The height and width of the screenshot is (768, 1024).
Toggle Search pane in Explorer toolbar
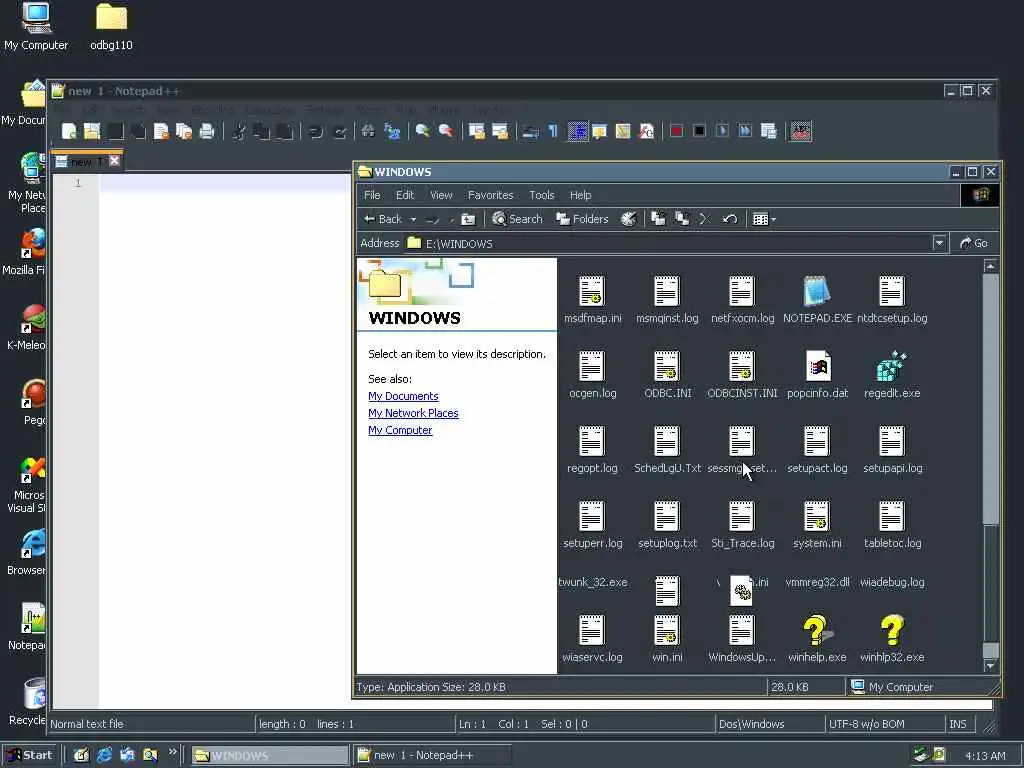click(517, 219)
